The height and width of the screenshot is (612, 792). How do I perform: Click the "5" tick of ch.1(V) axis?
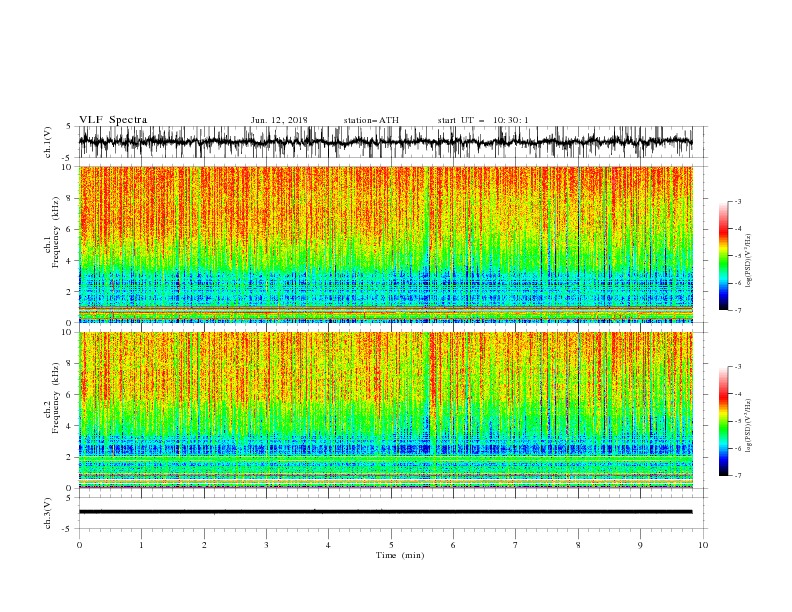(70, 127)
